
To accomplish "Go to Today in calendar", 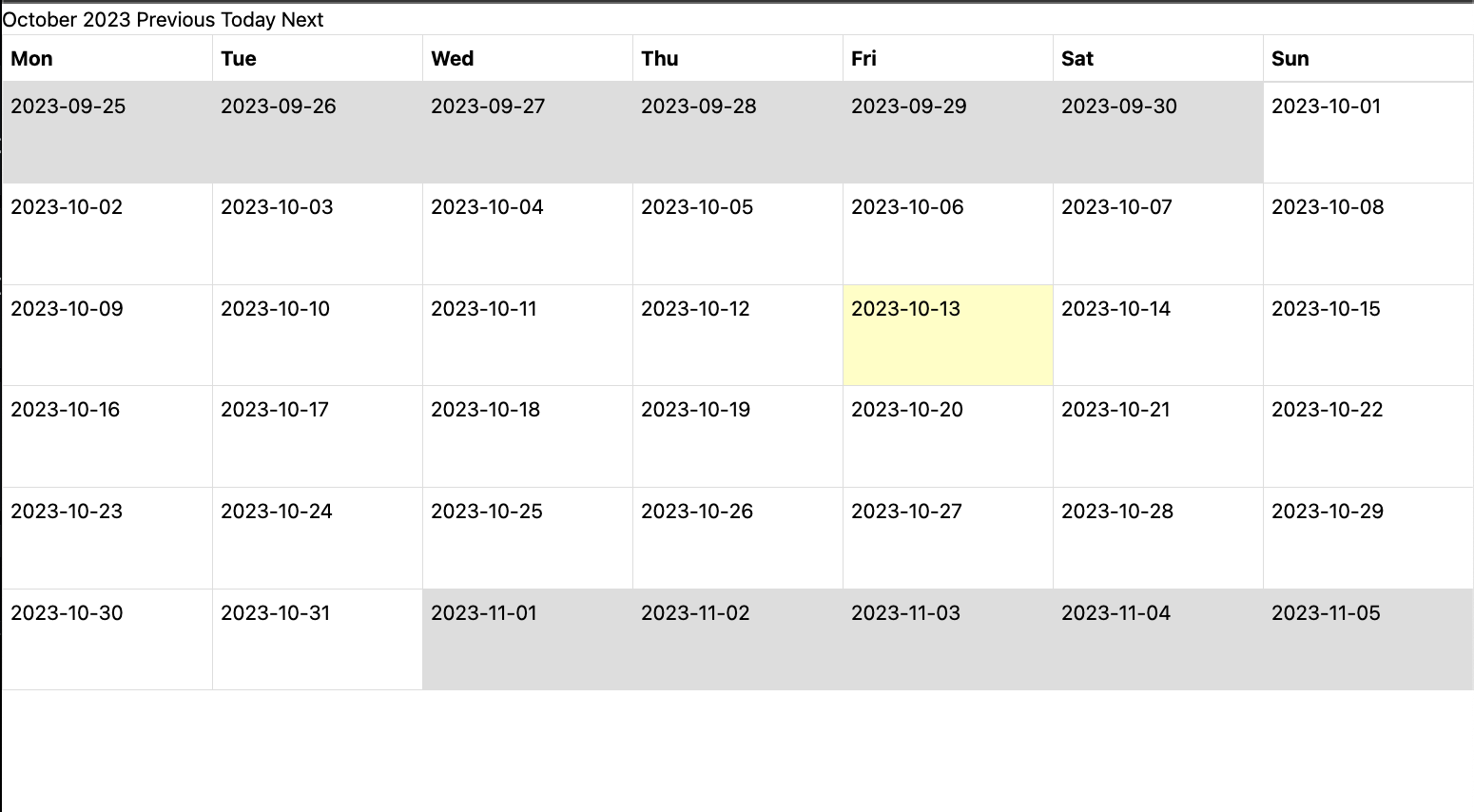I will [x=247, y=20].
